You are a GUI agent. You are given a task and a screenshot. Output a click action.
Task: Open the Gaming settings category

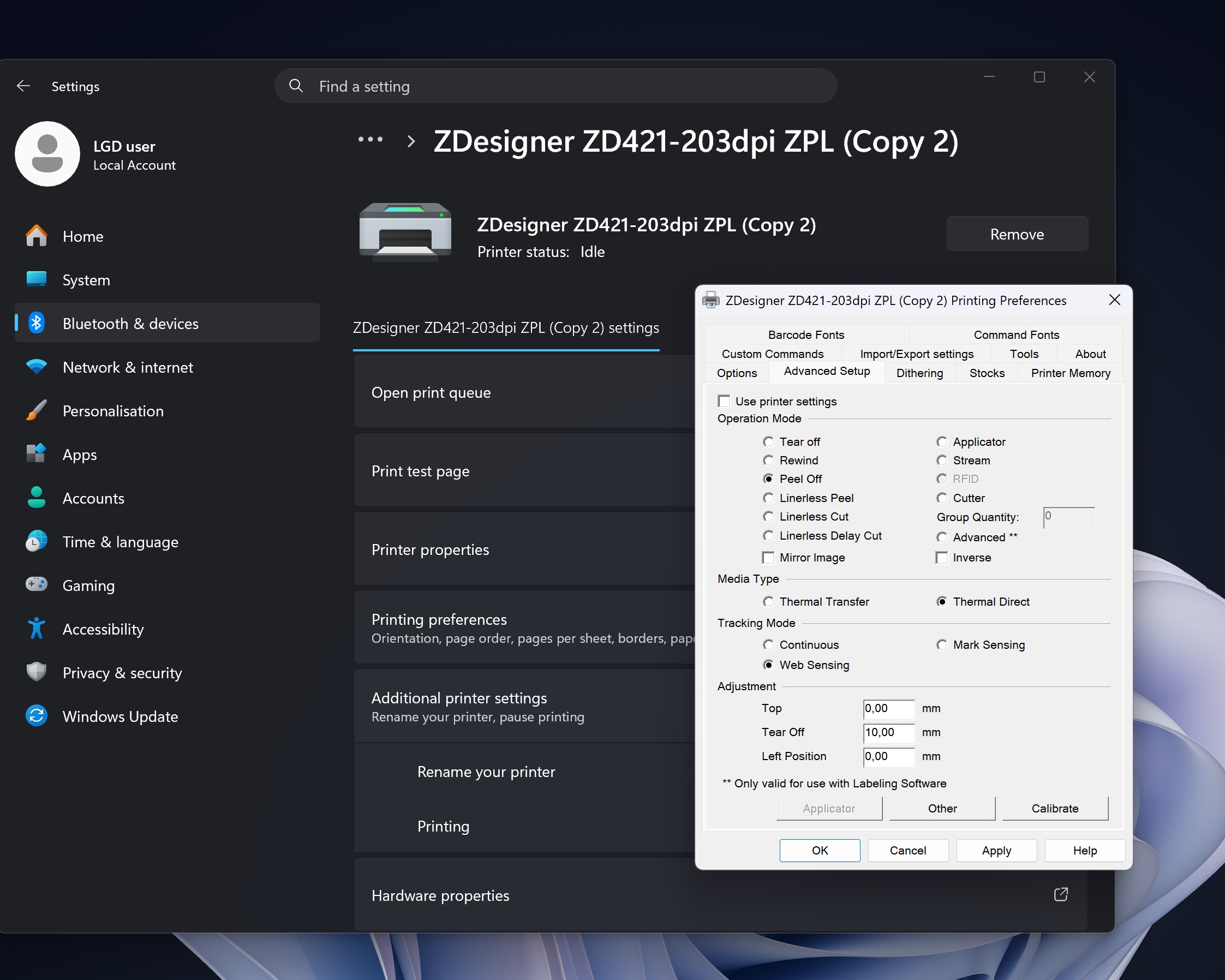88,585
